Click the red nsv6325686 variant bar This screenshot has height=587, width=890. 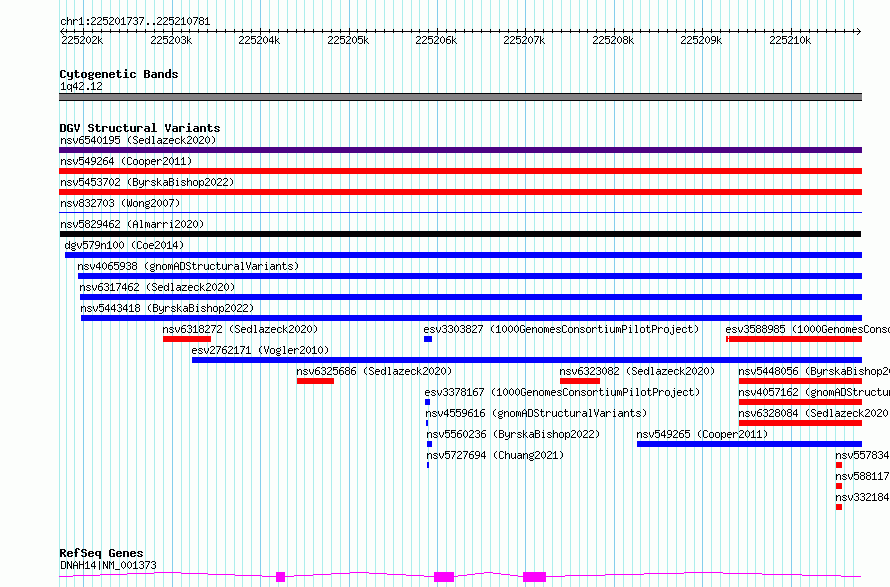315,381
